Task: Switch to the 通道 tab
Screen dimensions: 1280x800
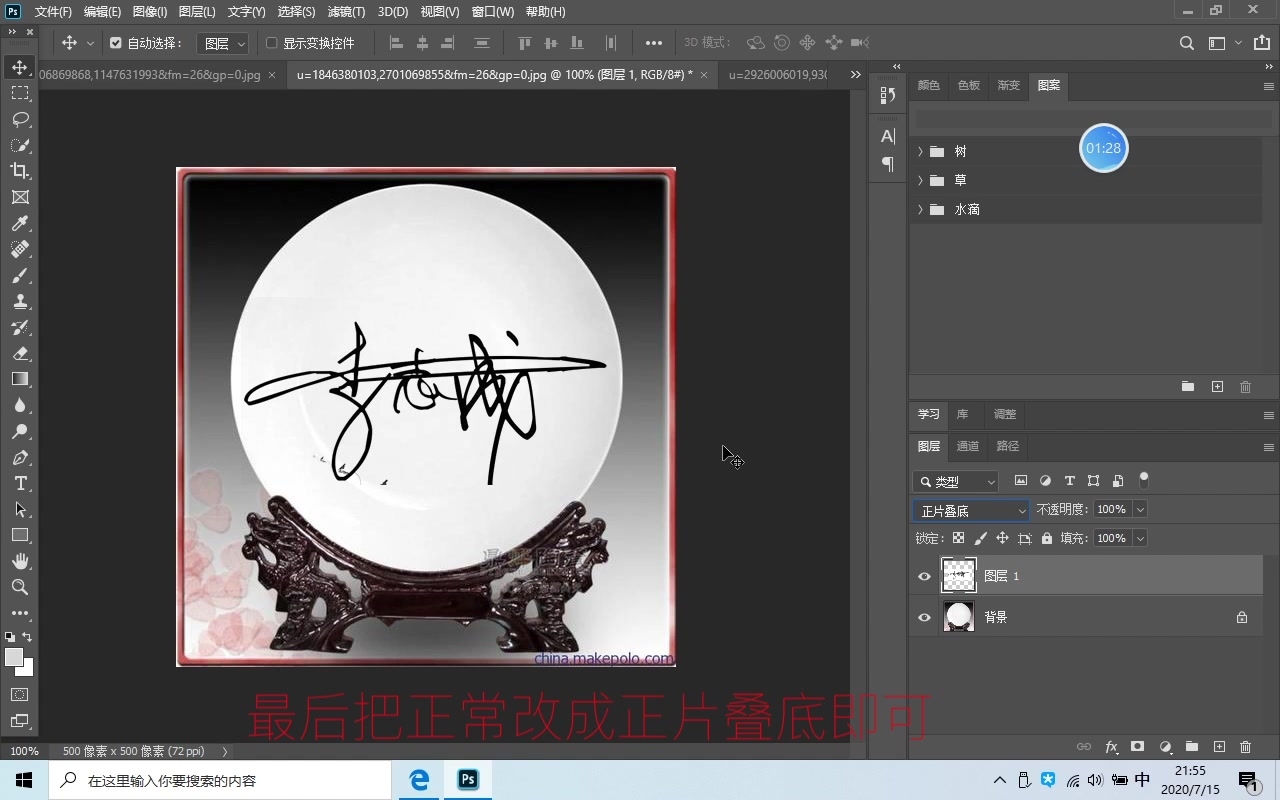Action: click(x=968, y=446)
